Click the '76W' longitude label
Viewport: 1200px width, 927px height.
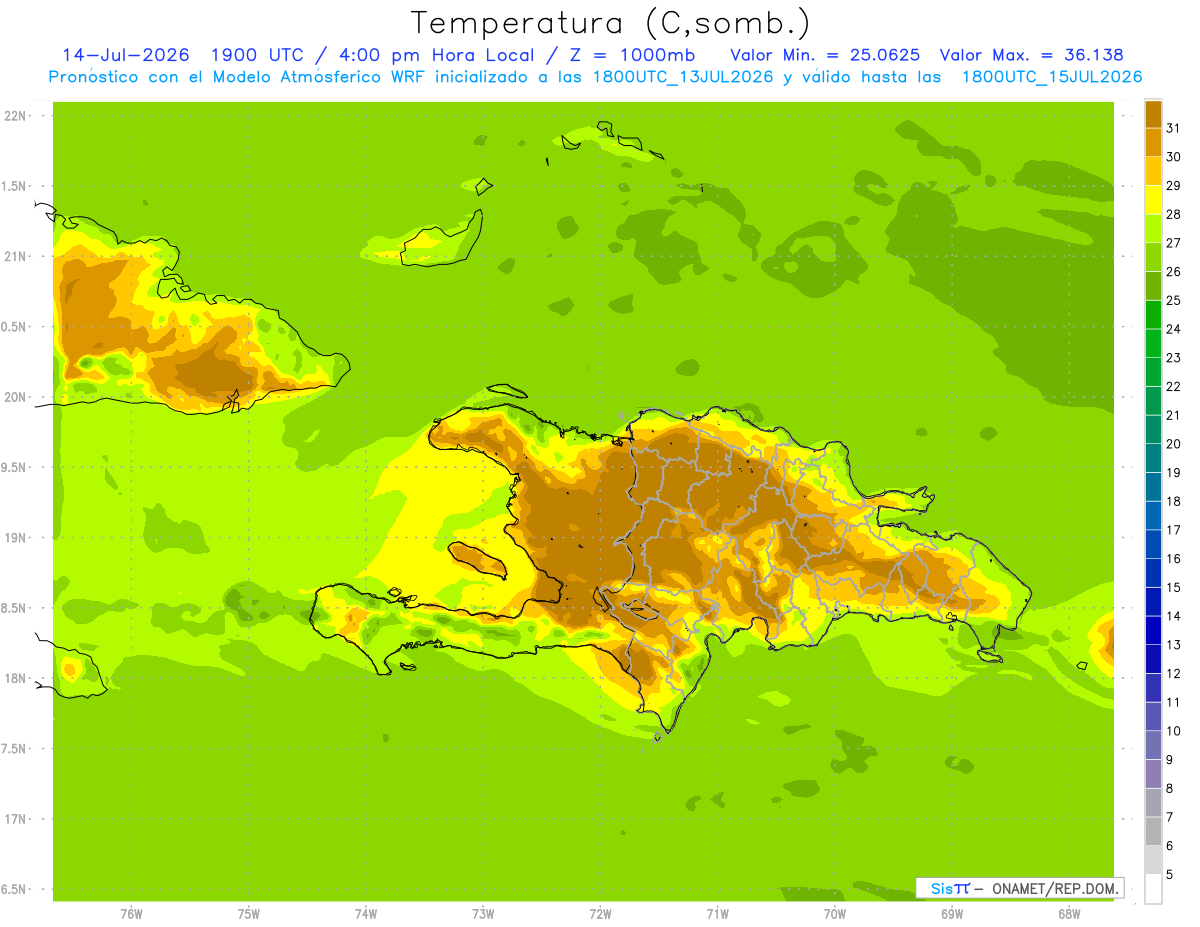[x=131, y=913]
